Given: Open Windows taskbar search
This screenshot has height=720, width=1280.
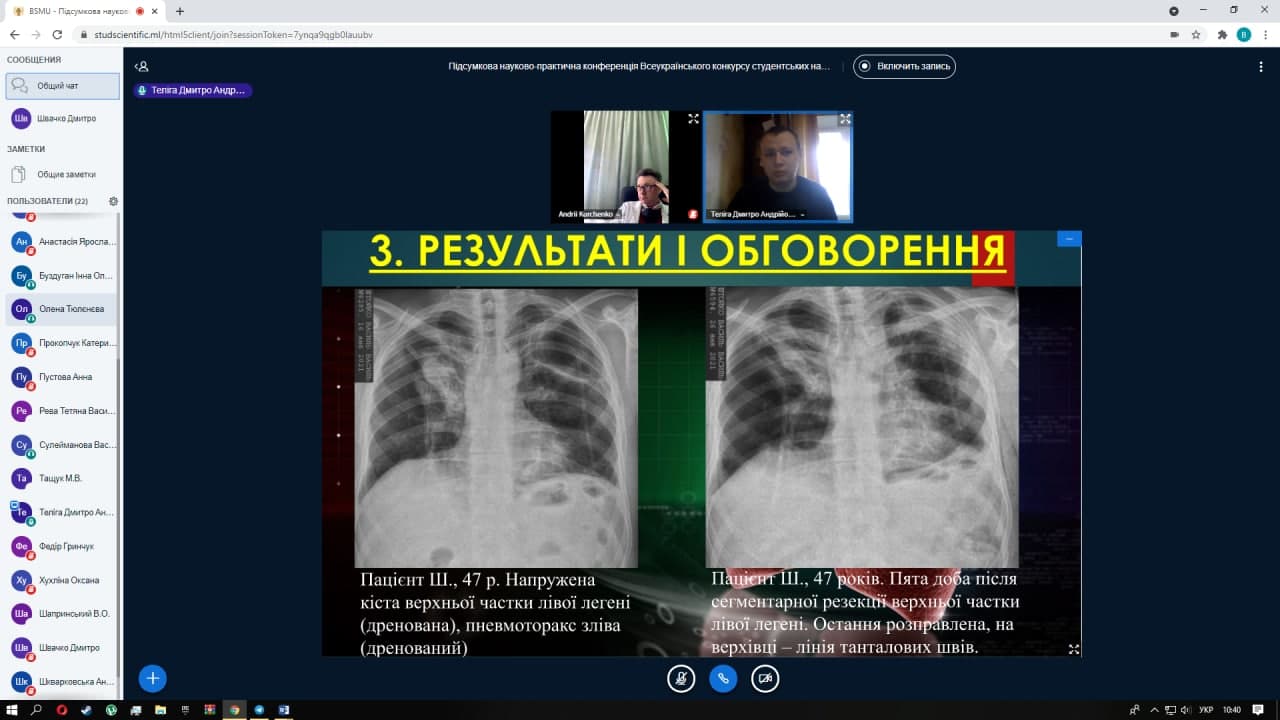Looking at the screenshot, I should tap(36, 710).
